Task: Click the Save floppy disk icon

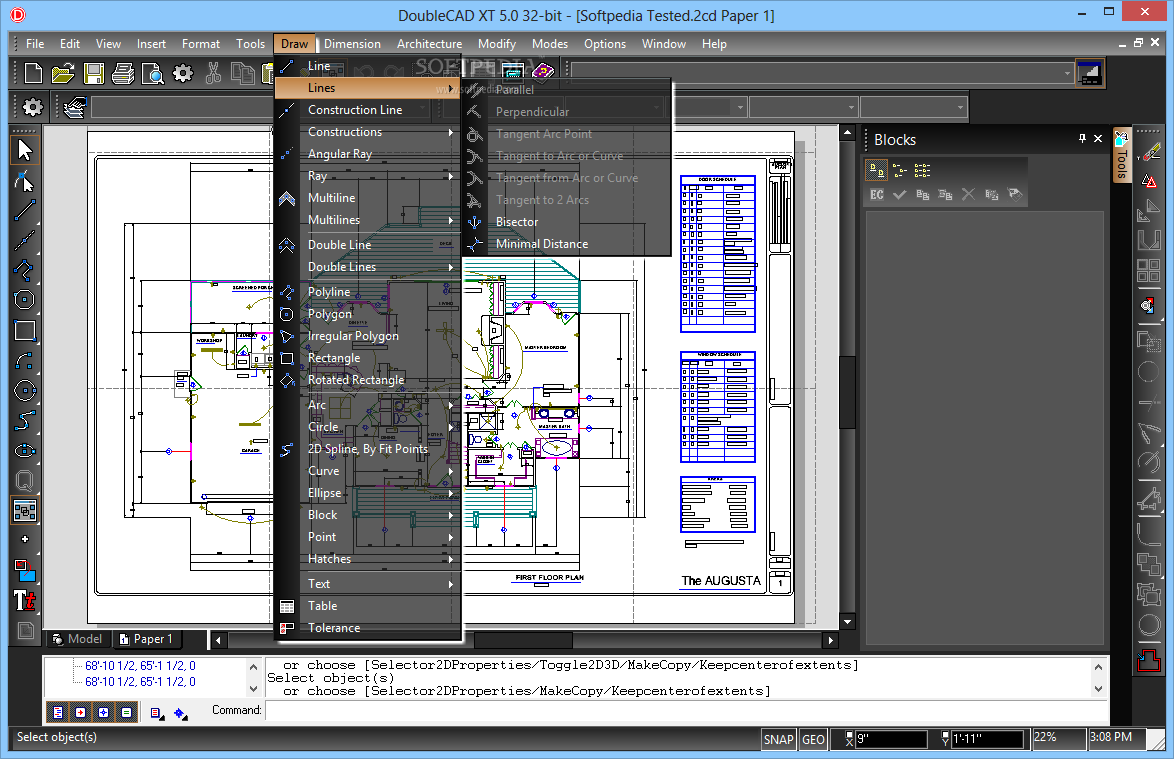Action: pyautogui.click(x=94, y=73)
